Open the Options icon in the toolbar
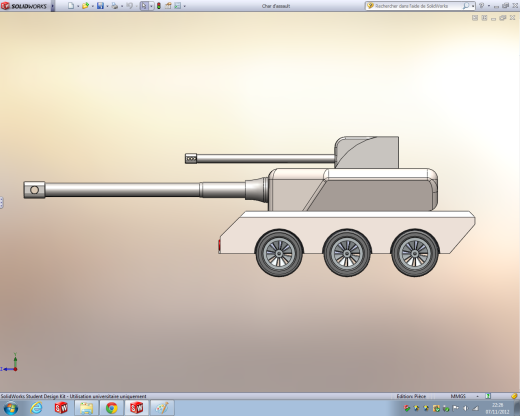This screenshot has height=416, width=520. 178,6
